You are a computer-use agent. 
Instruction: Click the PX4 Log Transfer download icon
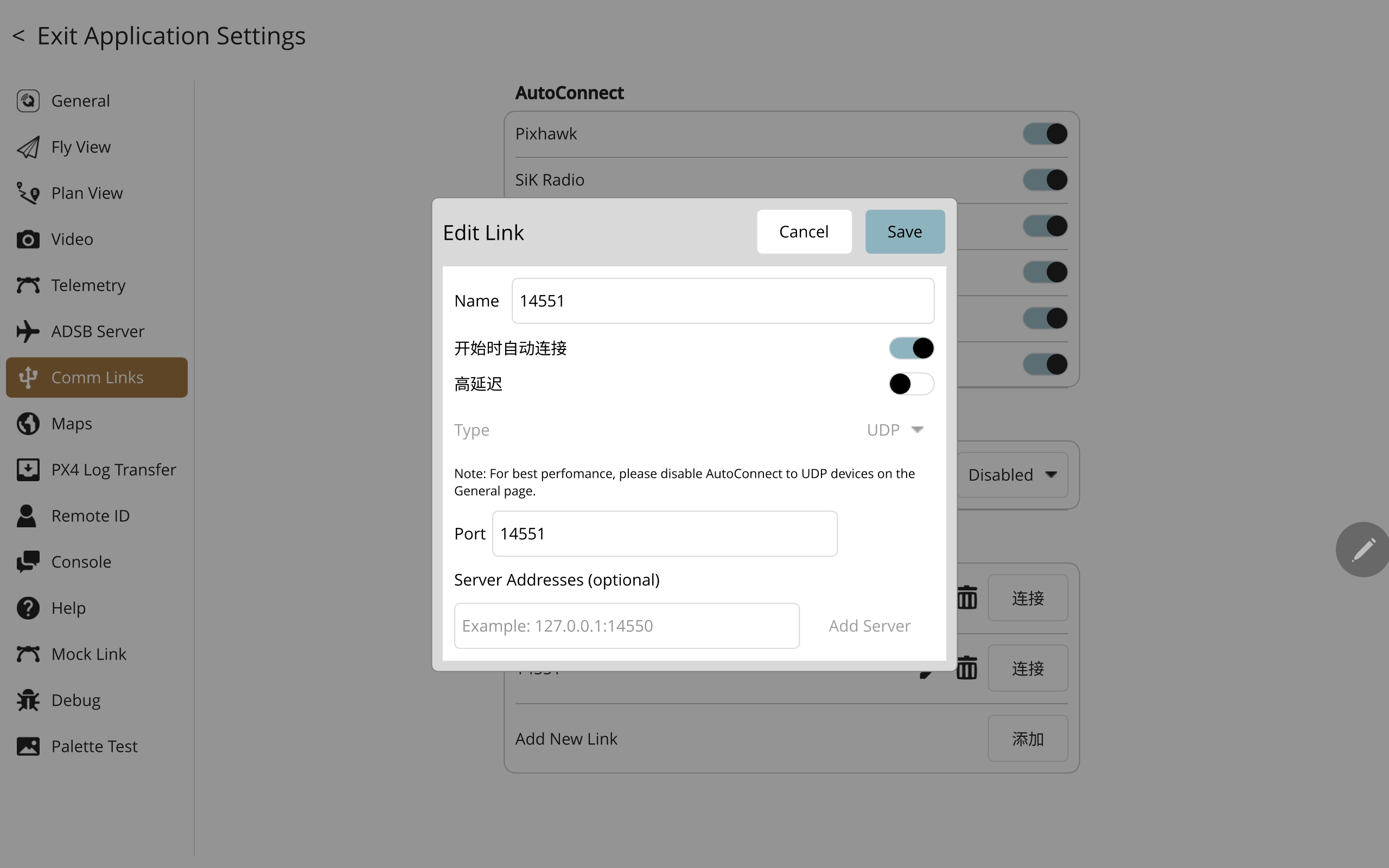[28, 470]
